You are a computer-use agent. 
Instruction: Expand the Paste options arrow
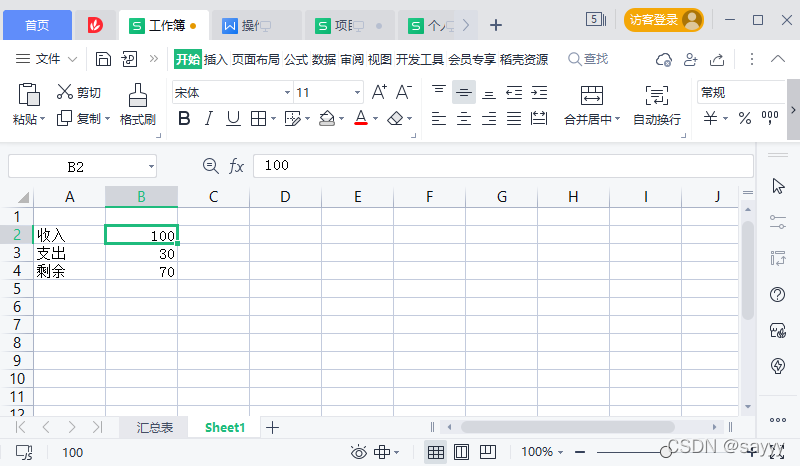42,119
